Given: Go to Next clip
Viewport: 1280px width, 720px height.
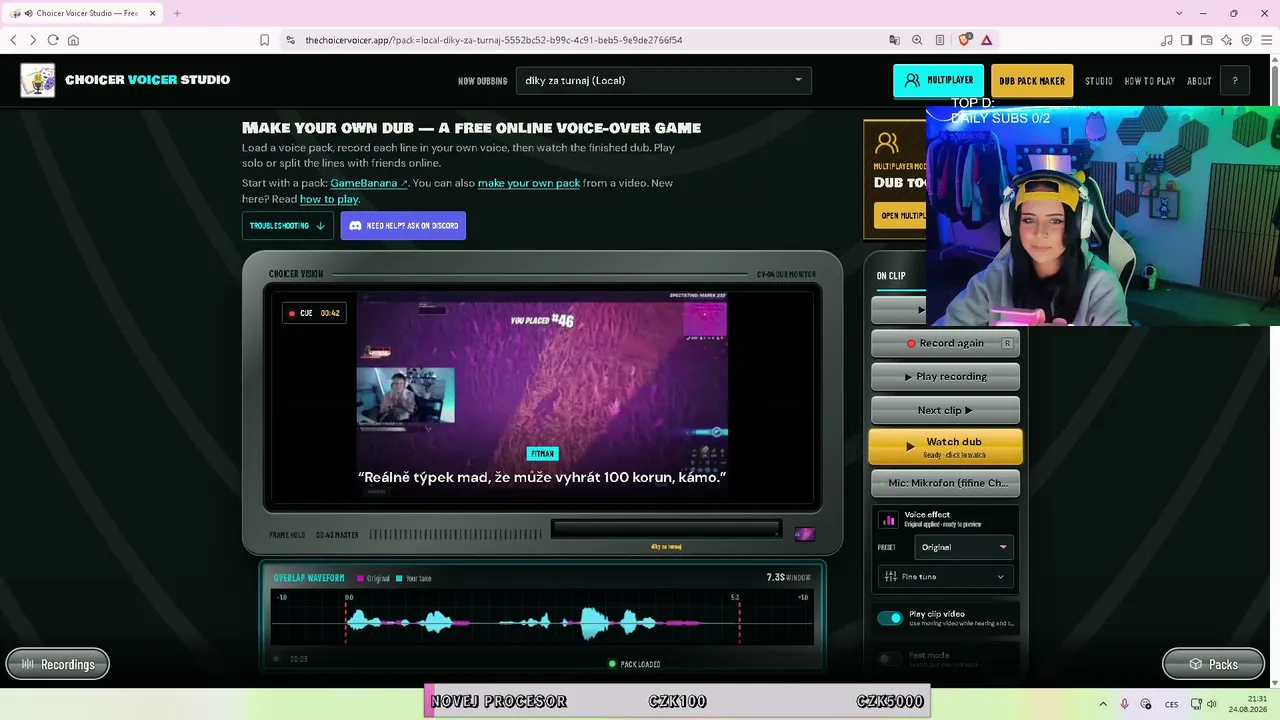Looking at the screenshot, I should click(x=946, y=410).
